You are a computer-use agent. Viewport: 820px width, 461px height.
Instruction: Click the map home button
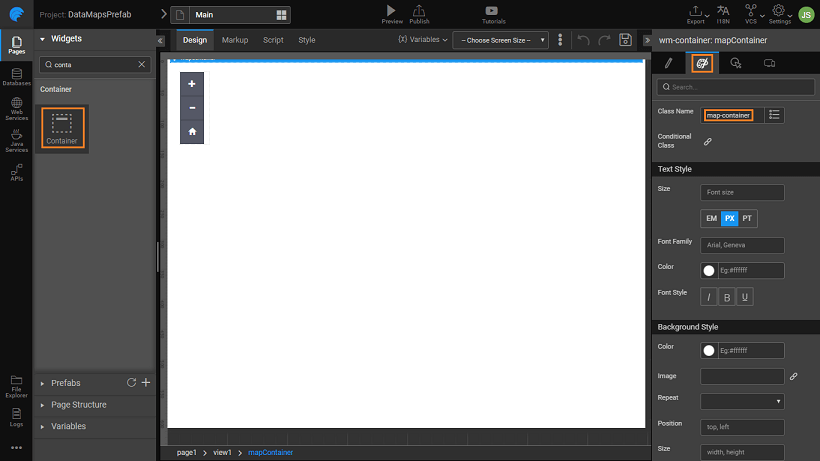tap(192, 131)
